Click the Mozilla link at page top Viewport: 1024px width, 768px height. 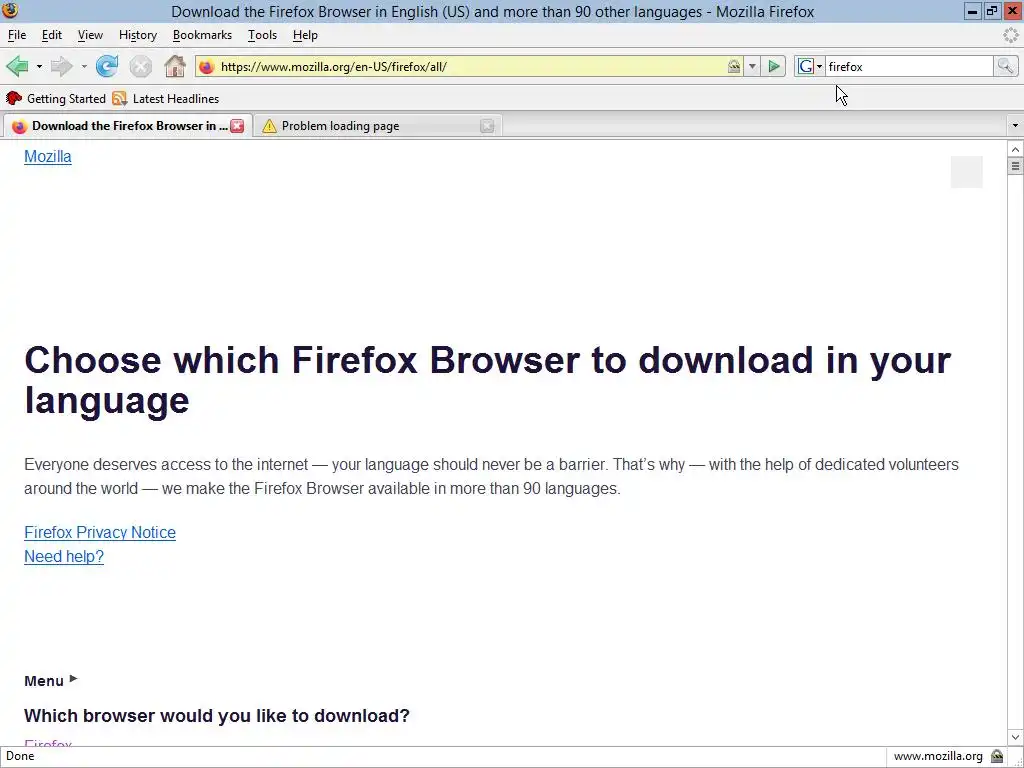click(48, 157)
